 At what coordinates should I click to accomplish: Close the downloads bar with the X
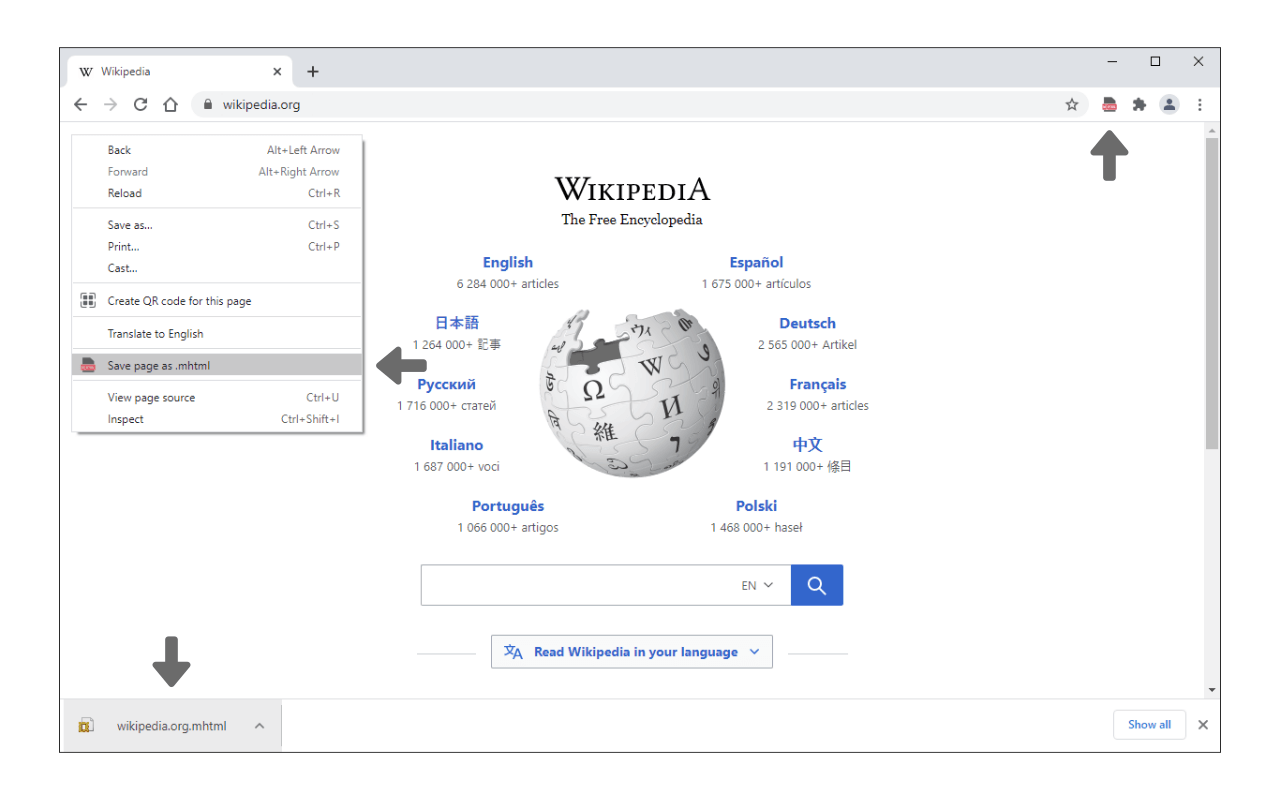click(1203, 725)
